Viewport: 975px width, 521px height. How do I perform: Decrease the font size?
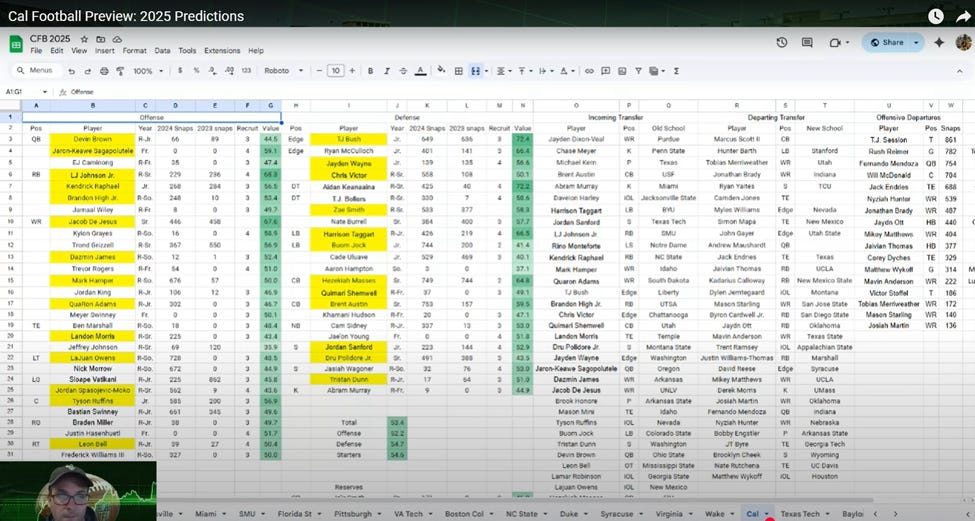319,71
